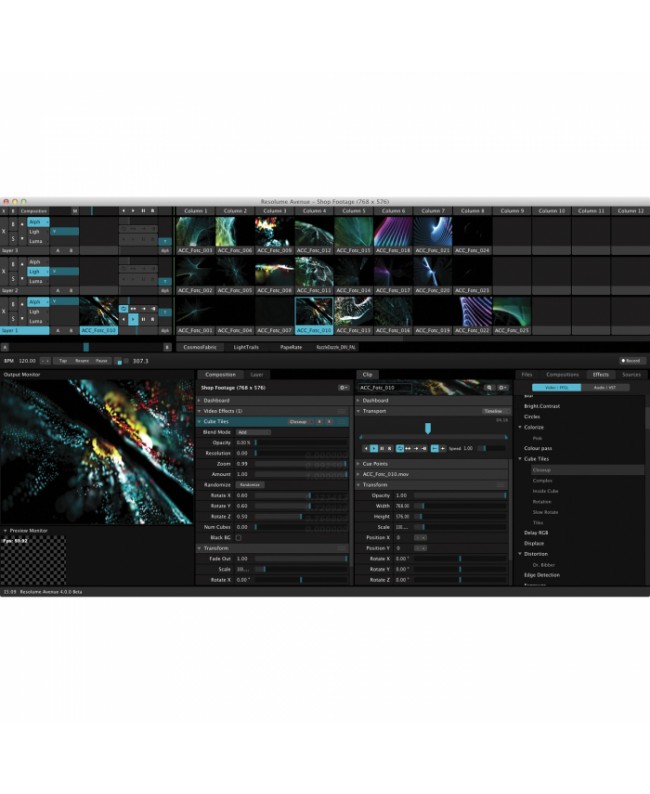Trigger clip thumbnail ACC_Fotc_018

coord(393,232)
